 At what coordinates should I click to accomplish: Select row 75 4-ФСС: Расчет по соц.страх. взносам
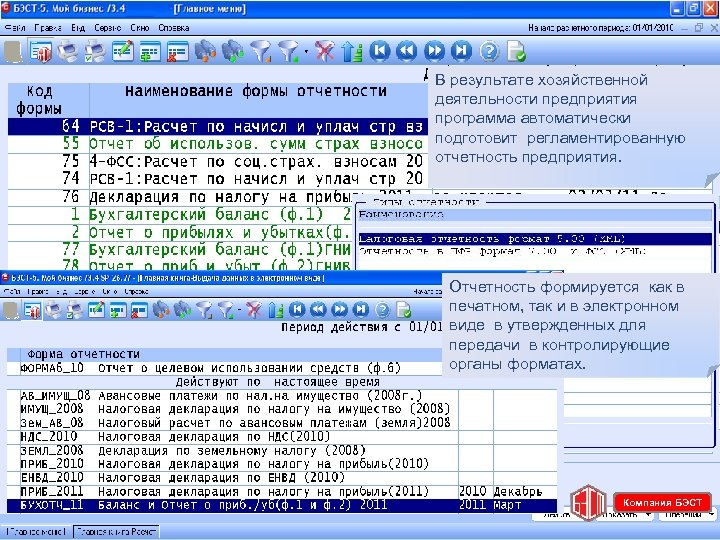(218, 162)
